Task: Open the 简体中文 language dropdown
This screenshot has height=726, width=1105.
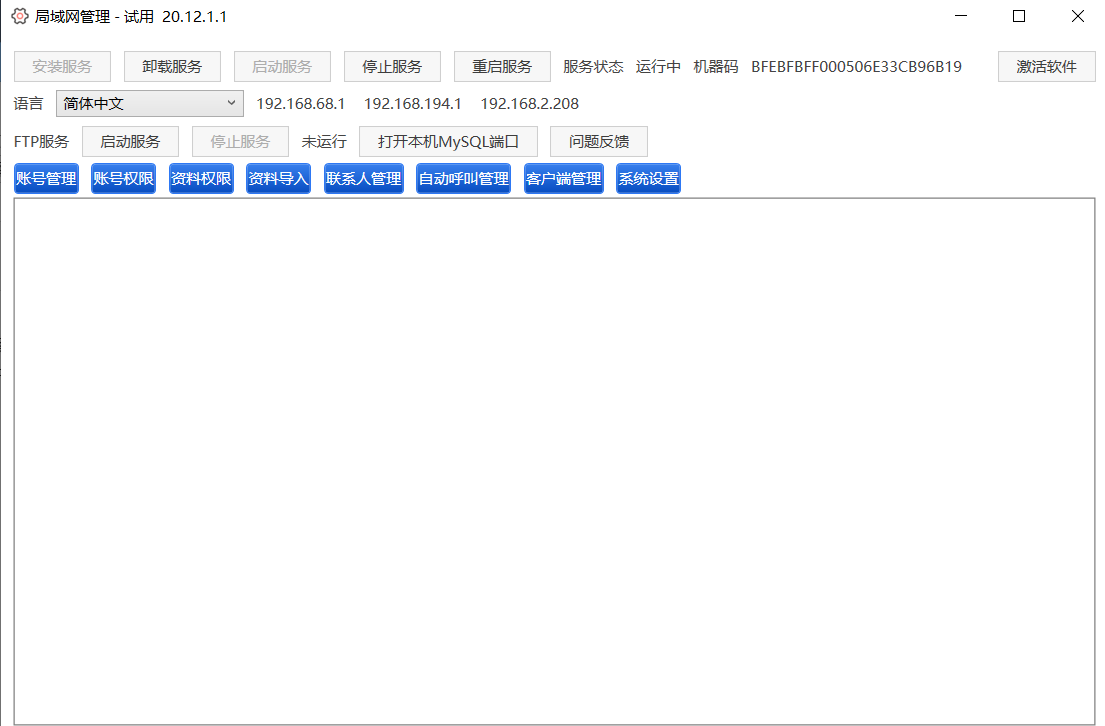Action: tap(150, 103)
